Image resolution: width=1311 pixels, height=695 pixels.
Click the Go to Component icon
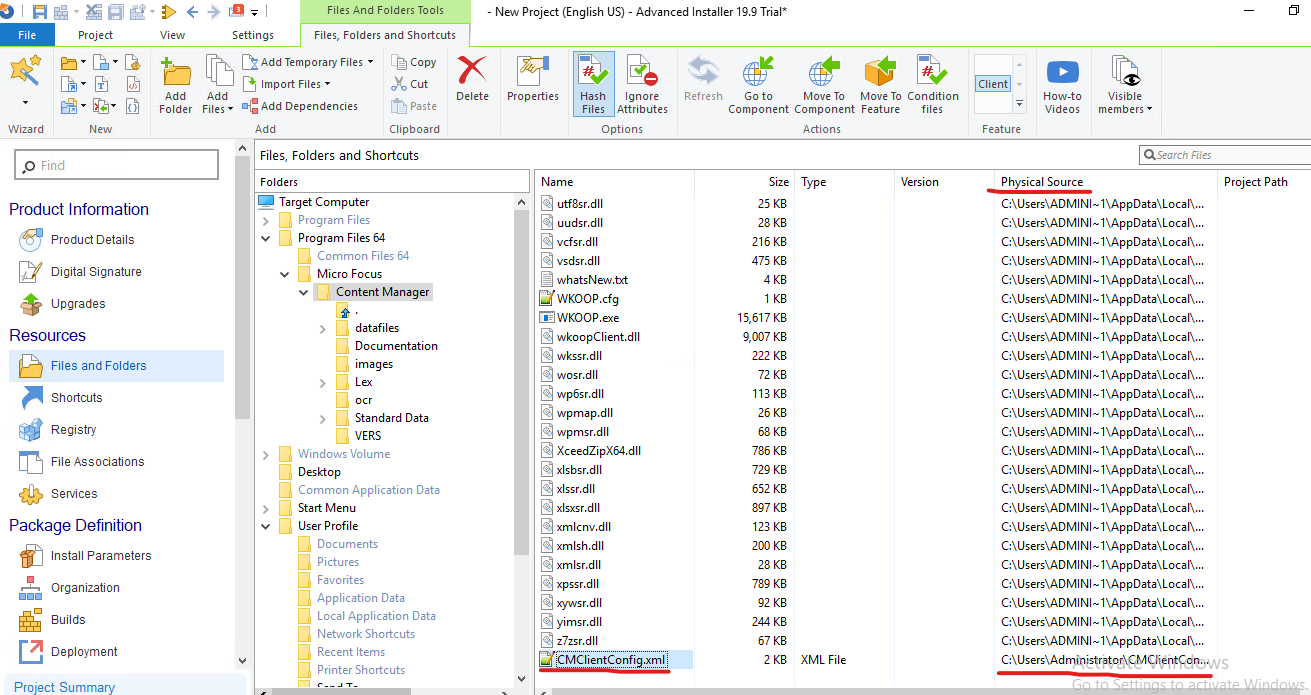(x=758, y=80)
